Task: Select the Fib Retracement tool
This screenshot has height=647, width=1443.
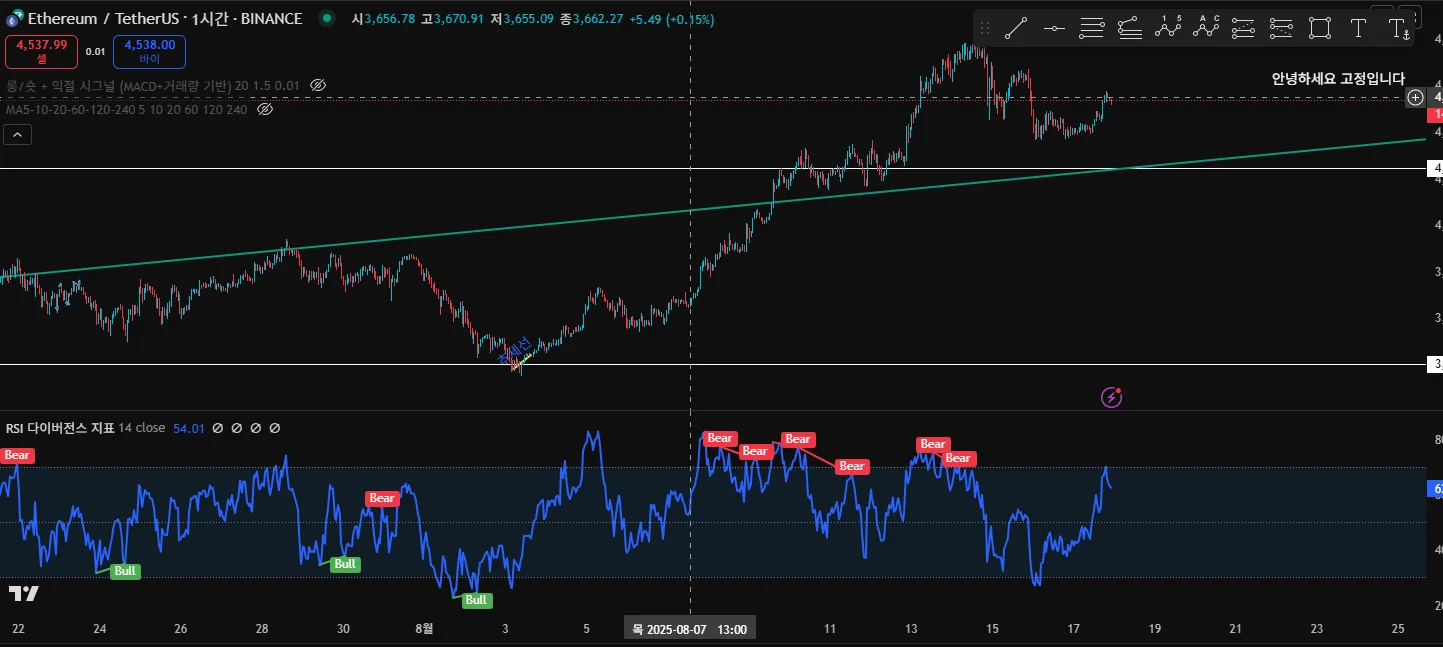Action: [1091, 28]
